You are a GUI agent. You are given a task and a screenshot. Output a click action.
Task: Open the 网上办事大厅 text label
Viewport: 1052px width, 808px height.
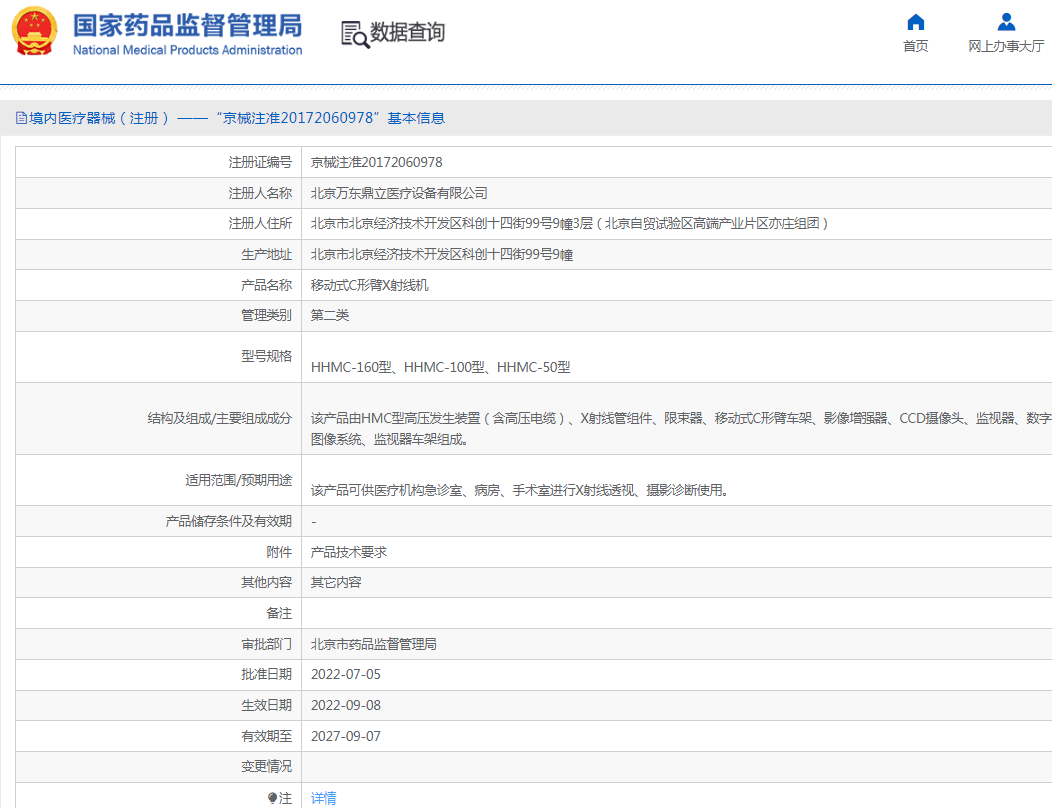point(1006,47)
